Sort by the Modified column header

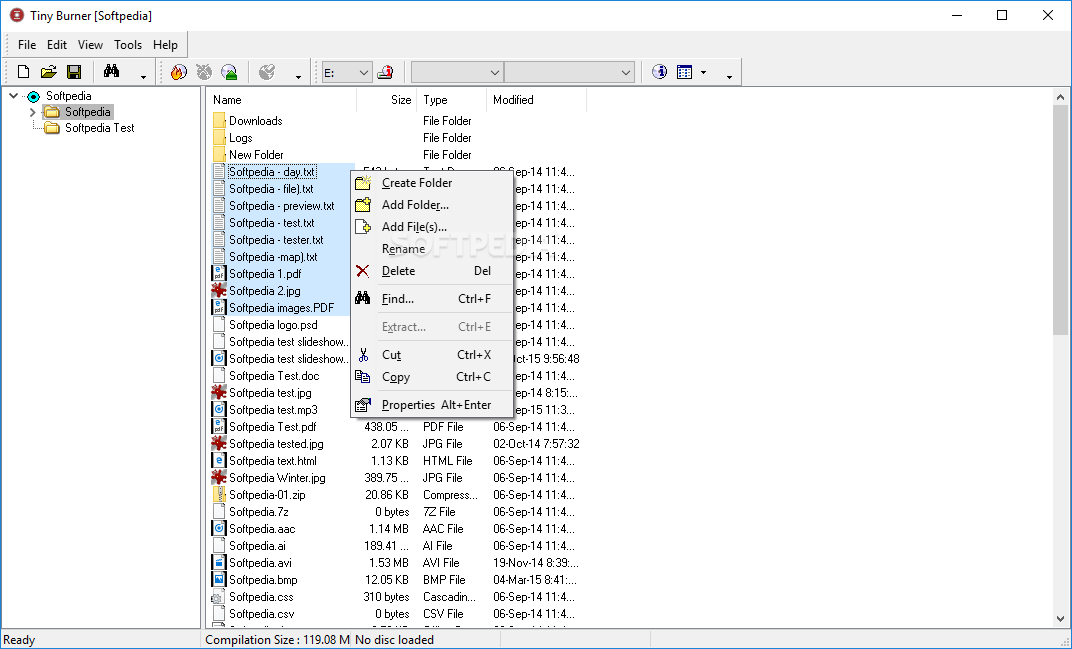click(537, 100)
